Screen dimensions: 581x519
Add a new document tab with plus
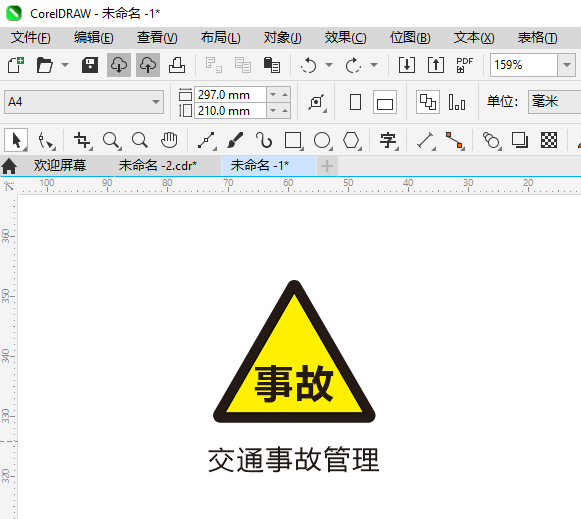click(326, 166)
